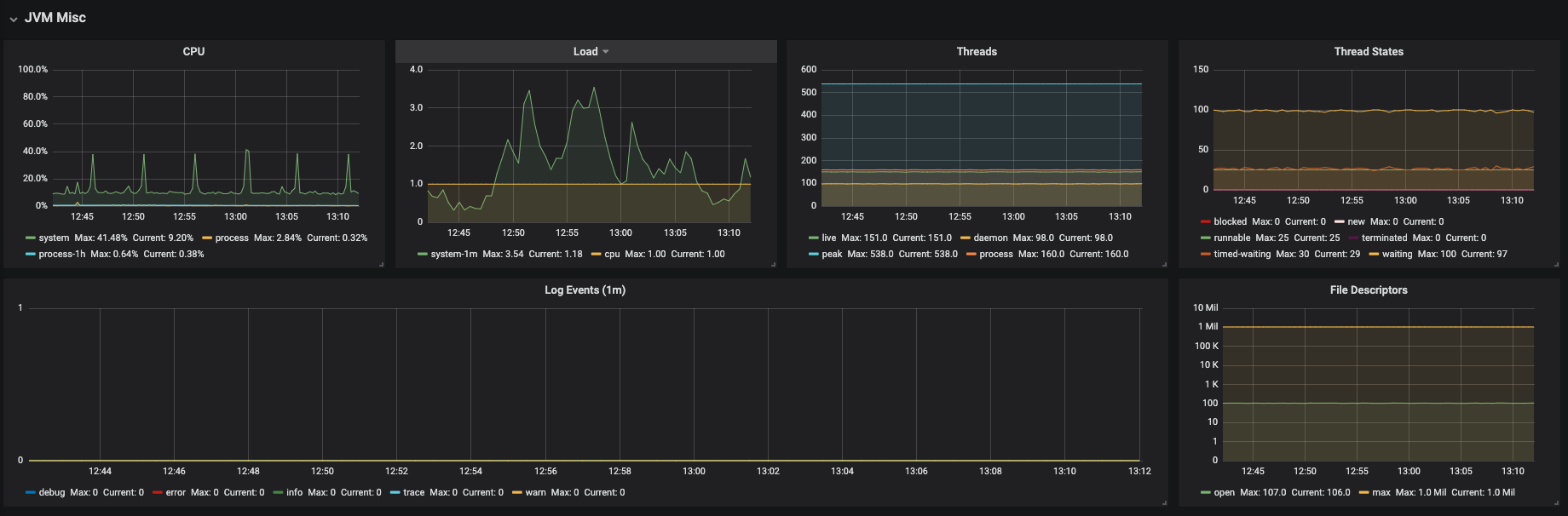Click the resize handle of the Threads panel
The width and height of the screenshot is (1568, 516).
click(1164, 264)
